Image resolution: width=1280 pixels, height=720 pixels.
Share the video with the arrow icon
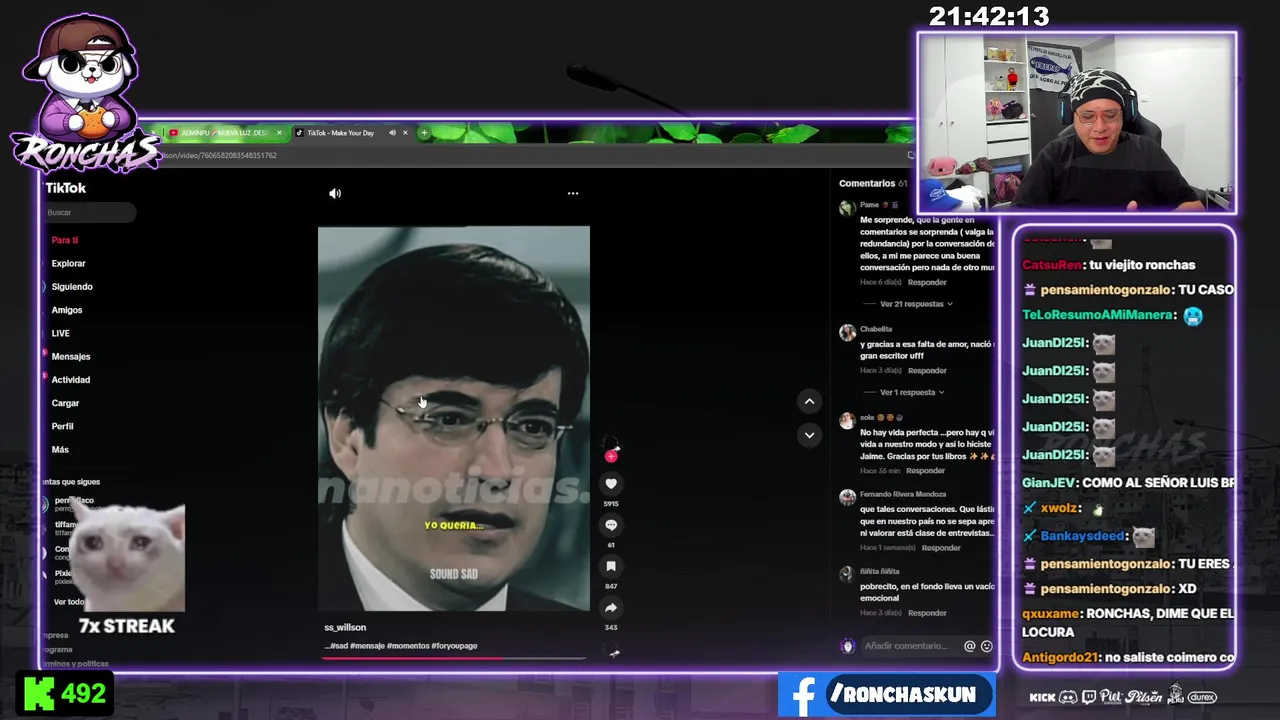(611, 608)
